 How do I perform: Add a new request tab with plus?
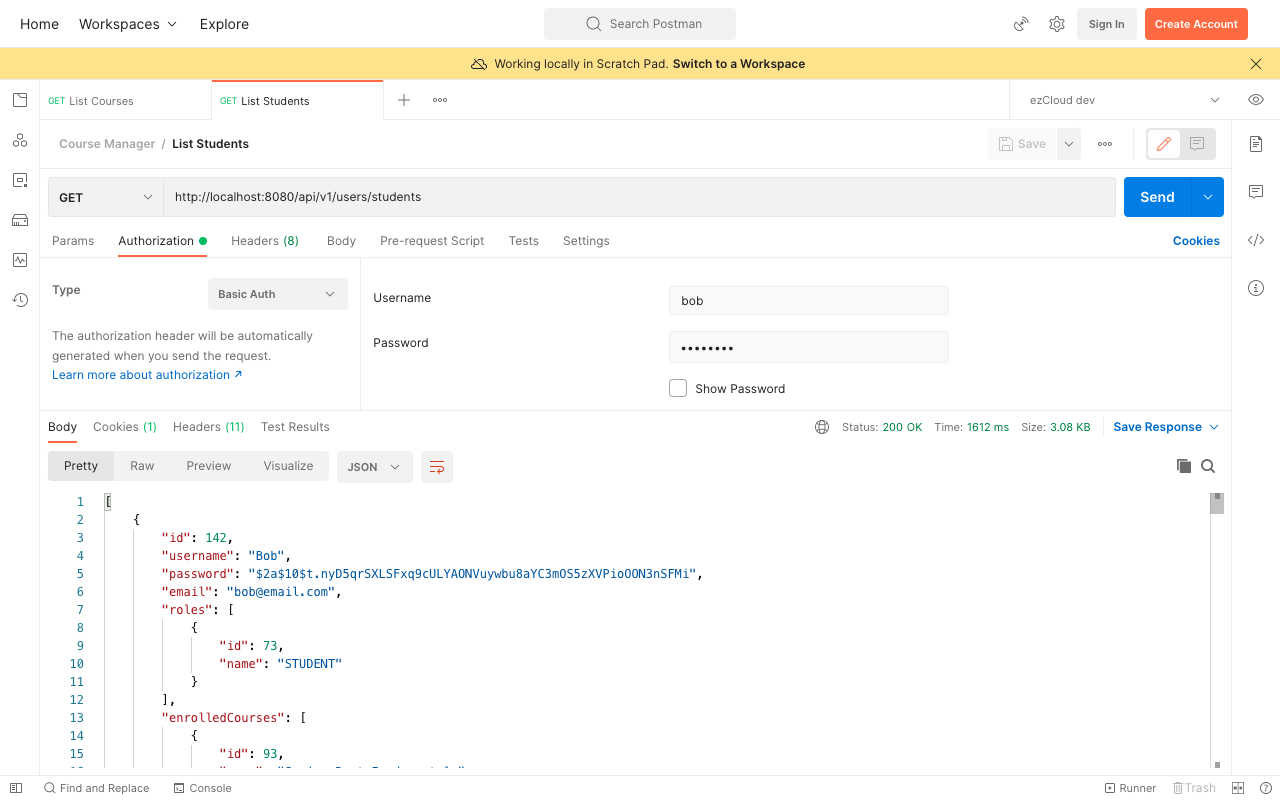[404, 100]
